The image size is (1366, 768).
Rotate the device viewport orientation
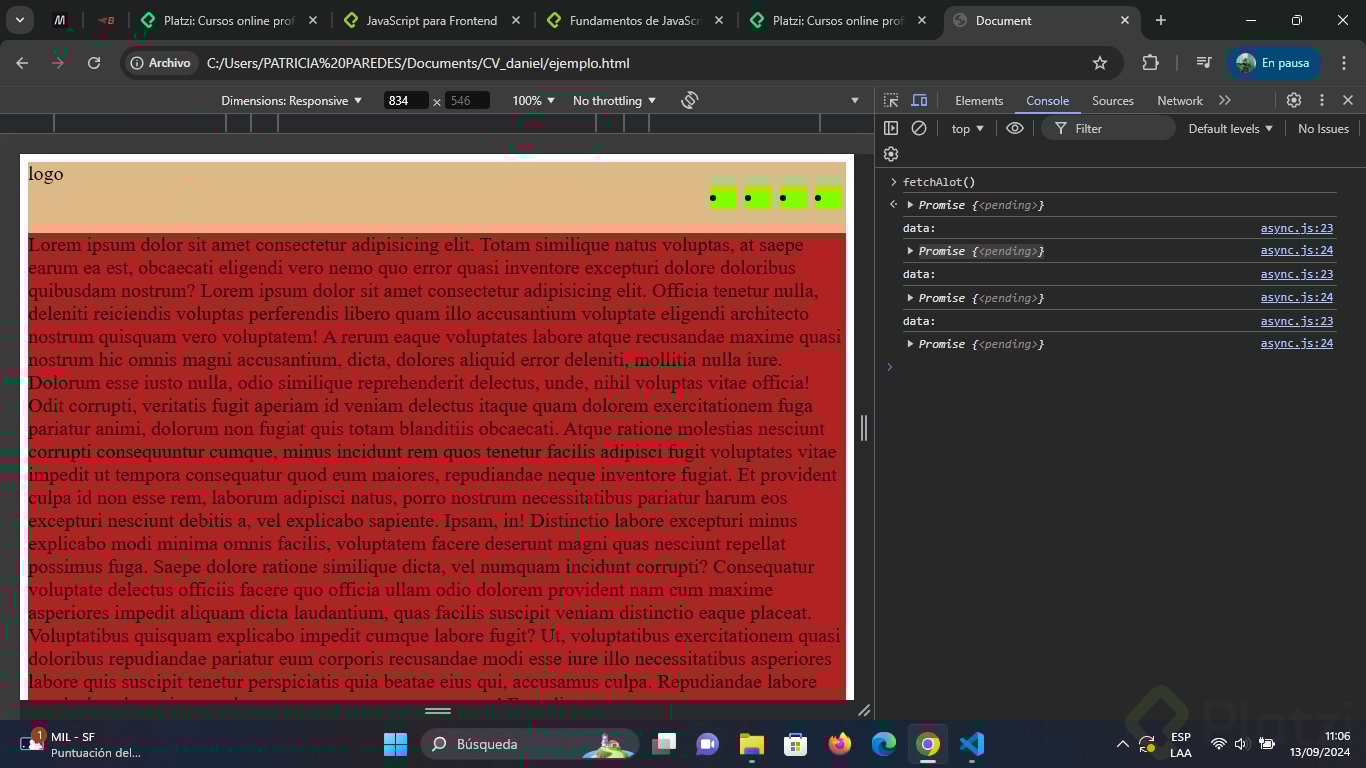click(x=689, y=100)
